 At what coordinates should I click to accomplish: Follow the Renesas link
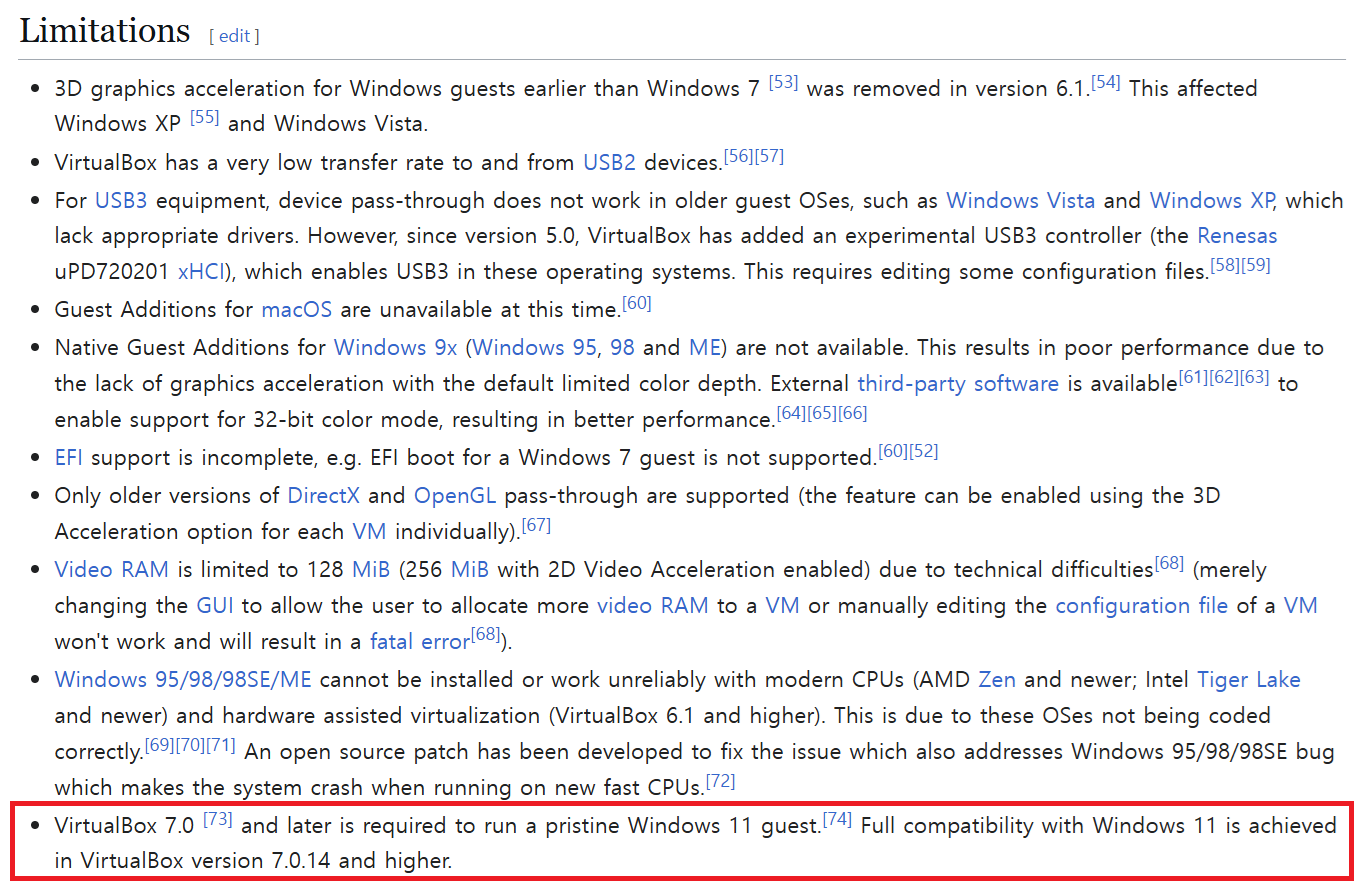(1237, 236)
